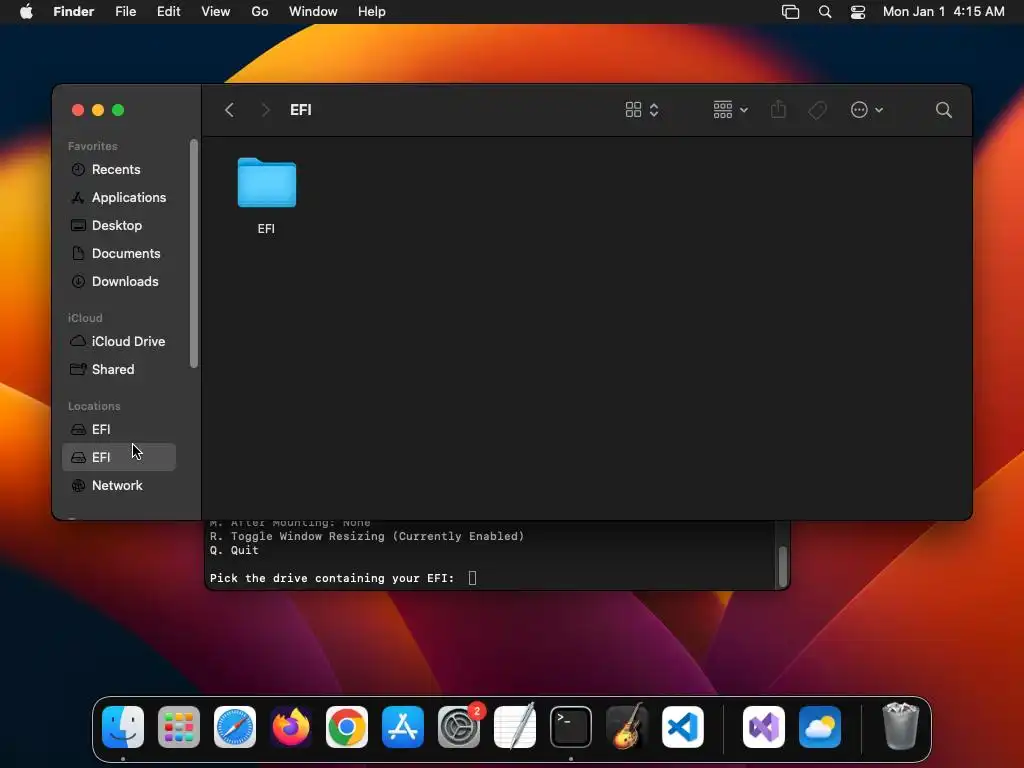Viewport: 1024px width, 768px height.
Task: Launch Safari from the Dock
Action: tap(235, 727)
